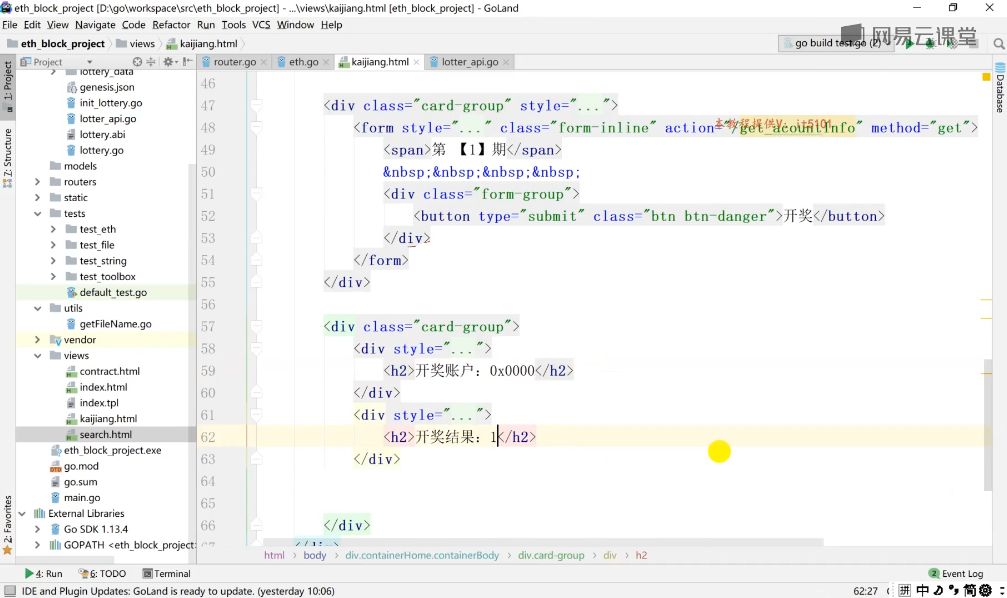Viewport: 1007px width, 598px height.
Task: Click the yellow inspection indicator square
Action: pos(986,77)
